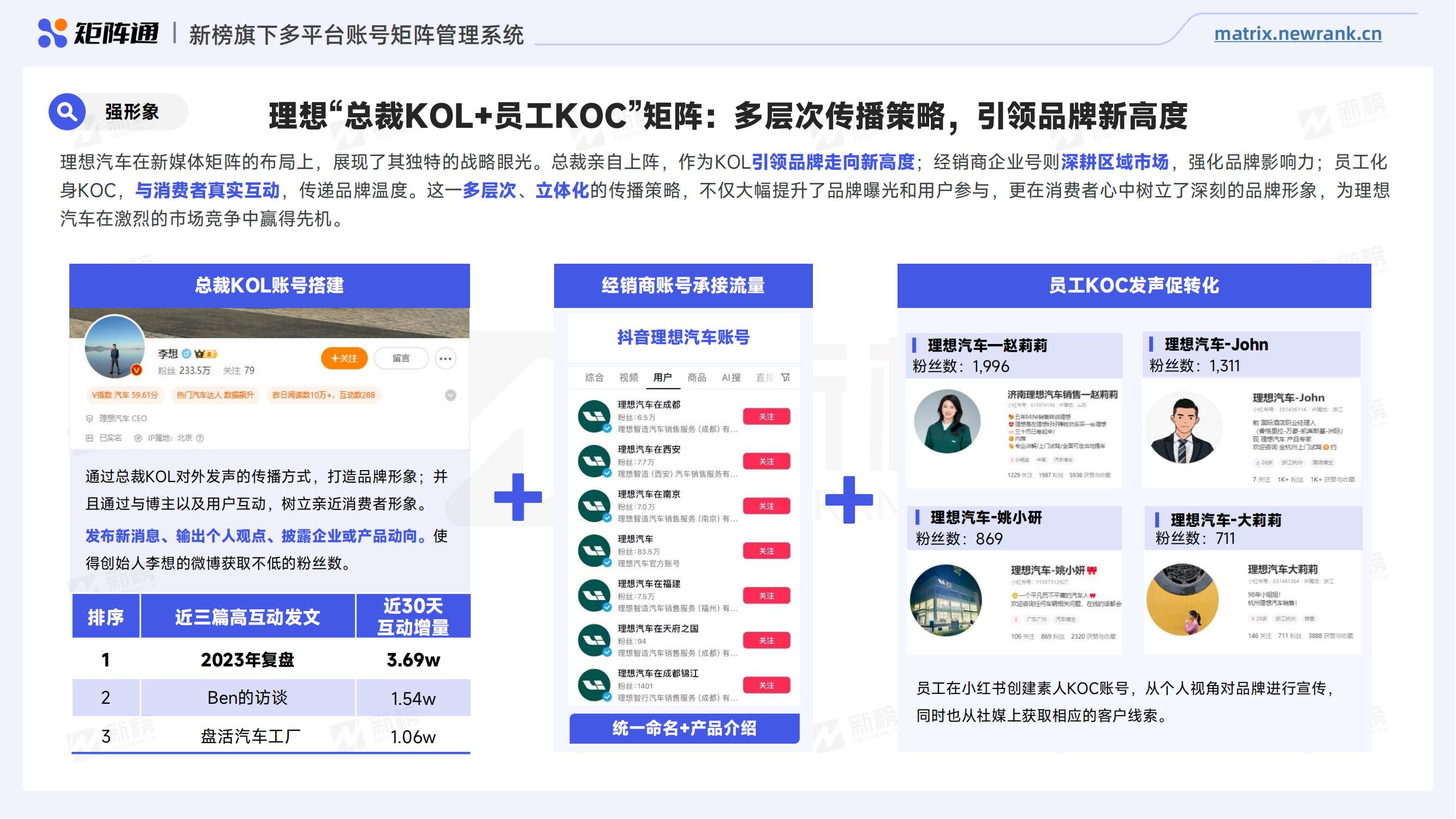Switch to the AI搜 tab
The image size is (1456, 819).
click(x=731, y=378)
